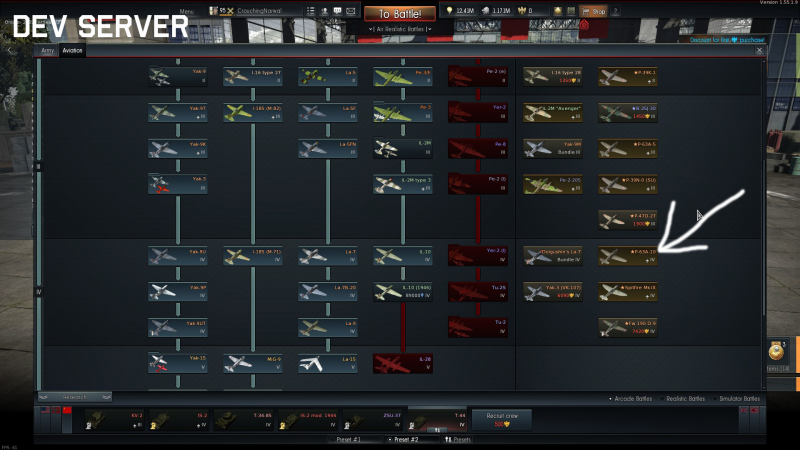
Task: Click the Recruit crew slot
Action: click(x=502, y=420)
